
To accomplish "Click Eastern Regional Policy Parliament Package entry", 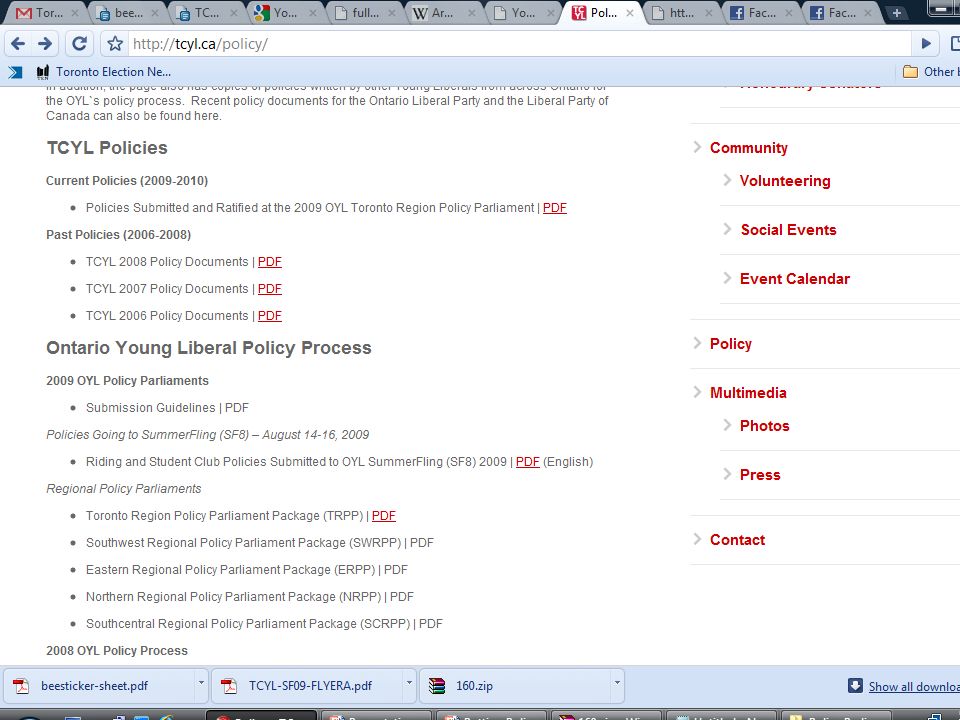I will (x=247, y=569).
